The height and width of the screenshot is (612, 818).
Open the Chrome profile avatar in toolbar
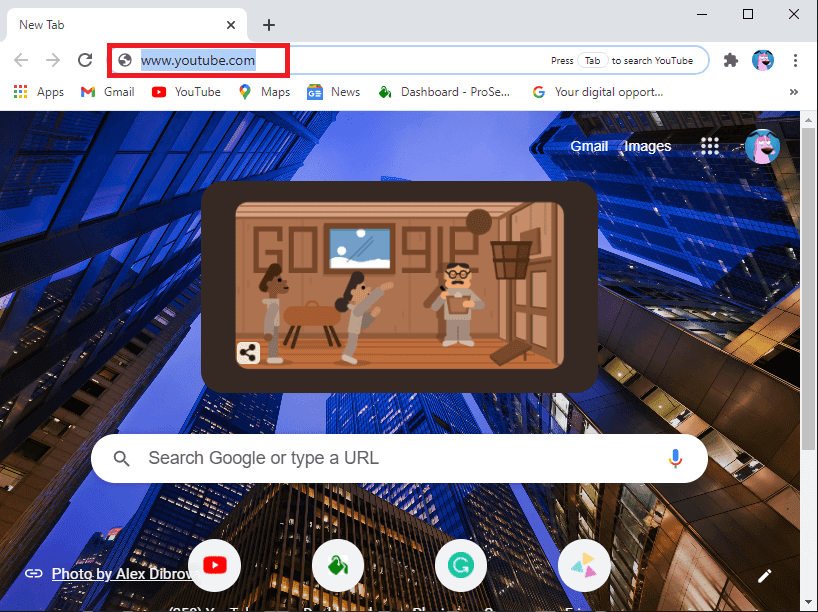pyautogui.click(x=763, y=60)
